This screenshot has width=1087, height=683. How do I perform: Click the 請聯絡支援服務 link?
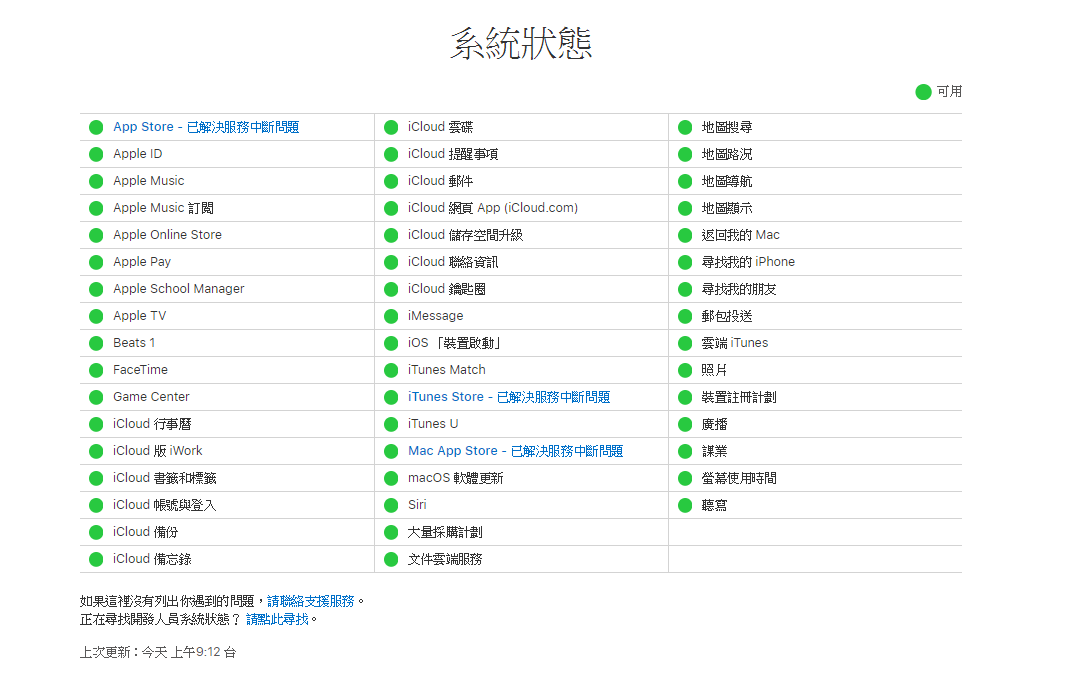click(311, 601)
